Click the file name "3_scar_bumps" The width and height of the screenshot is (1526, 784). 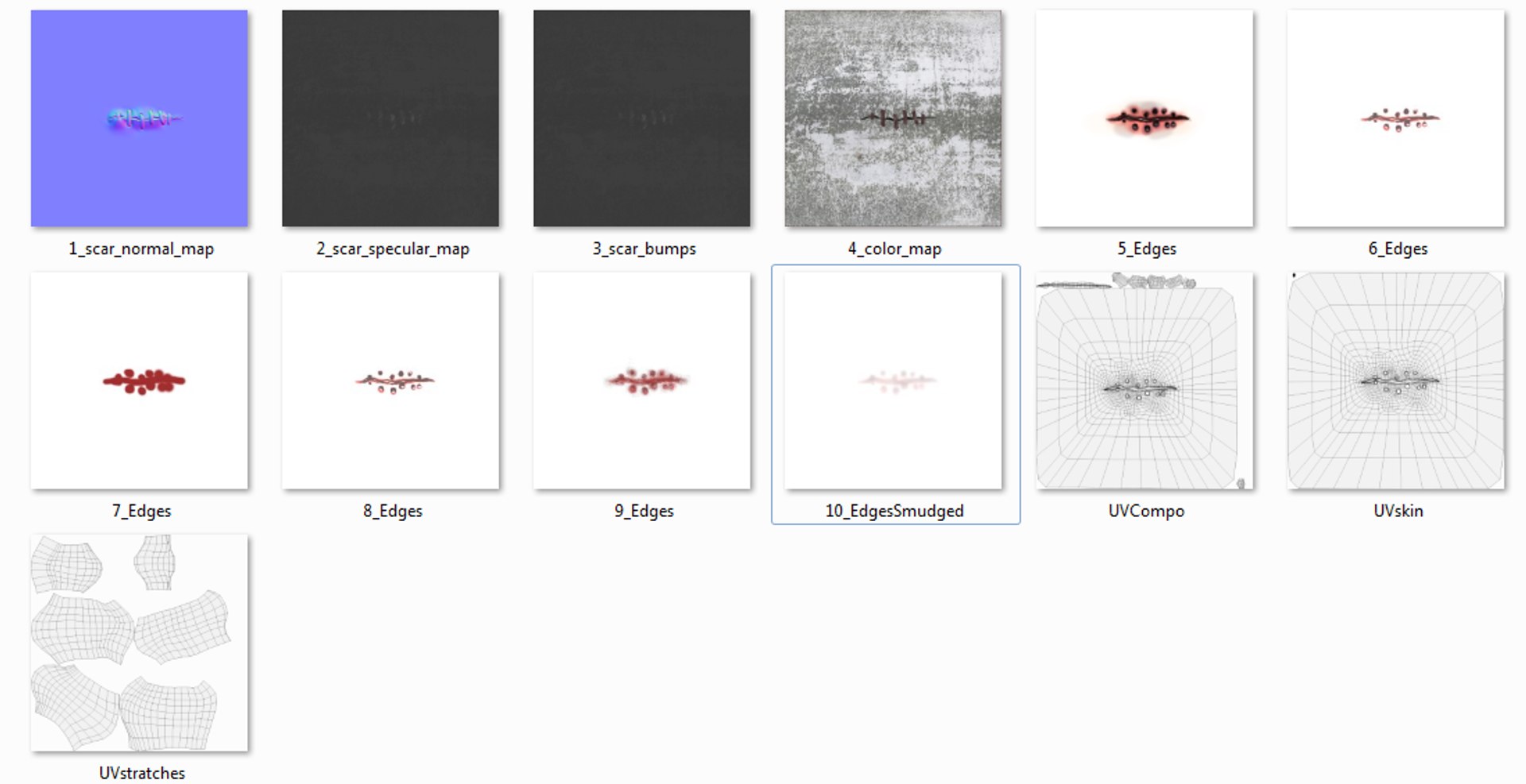pyautogui.click(x=644, y=249)
